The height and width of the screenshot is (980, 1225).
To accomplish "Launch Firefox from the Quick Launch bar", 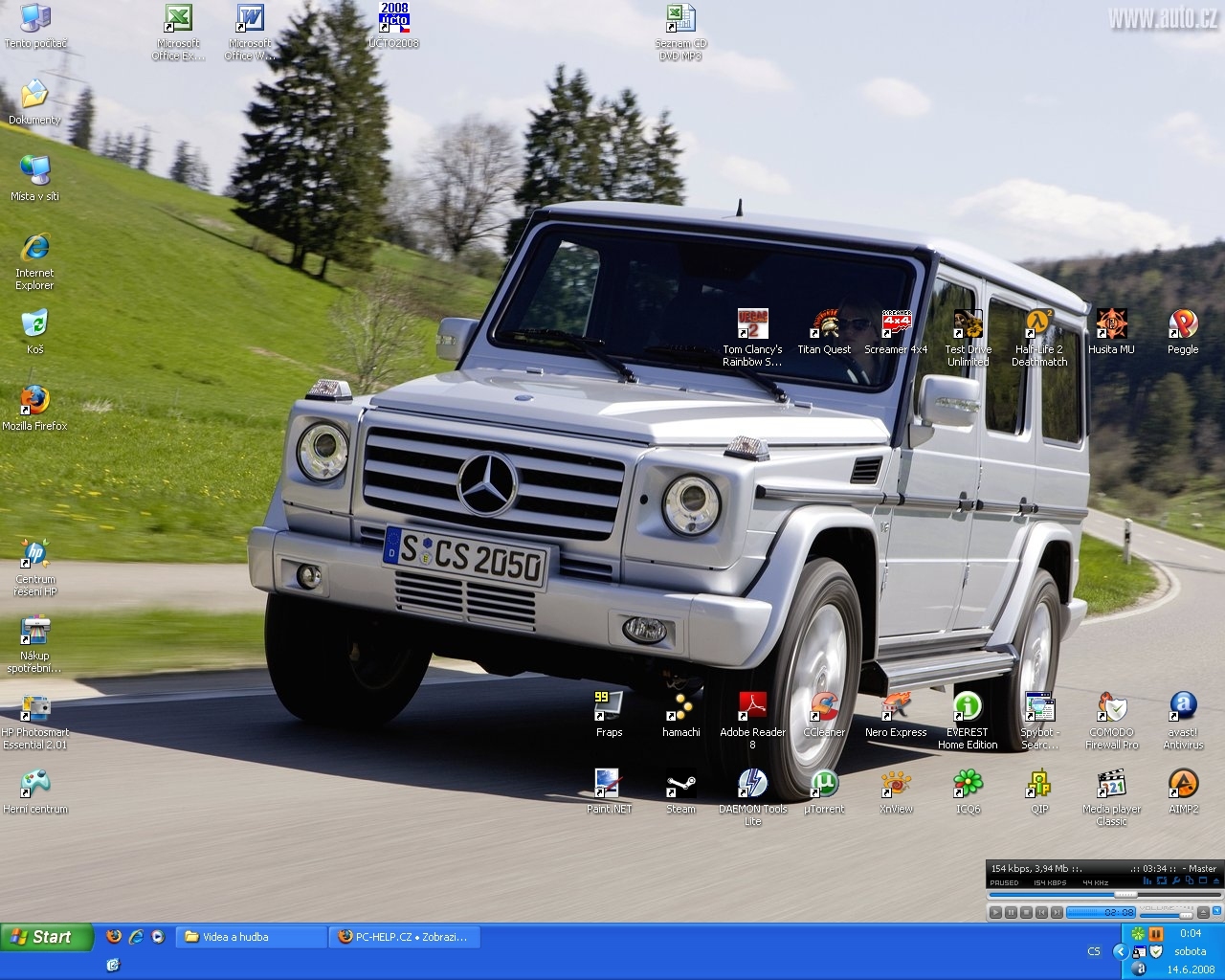I will pos(114,937).
